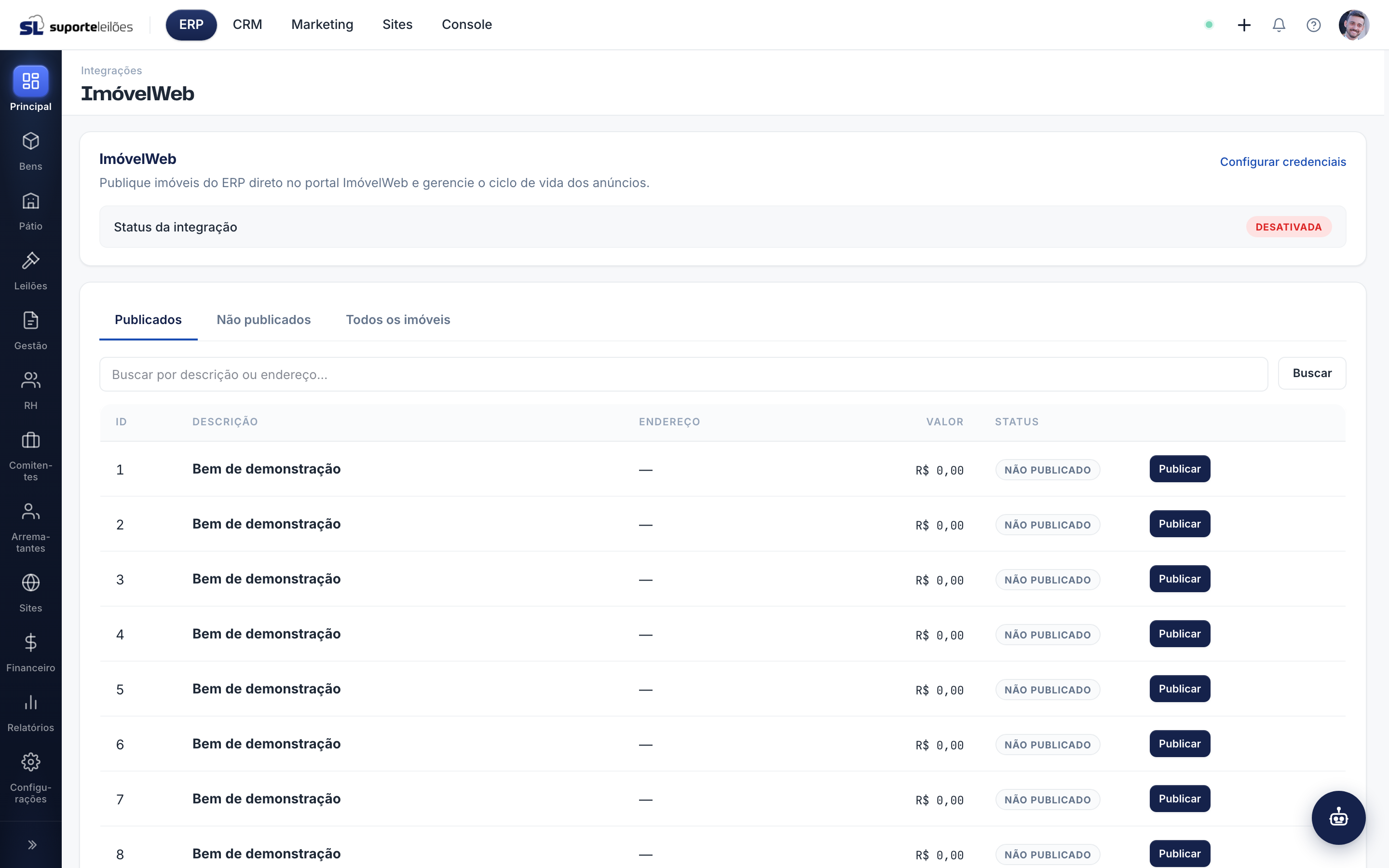Screen dimensions: 1389x868
Task: Click the DESCRIÇÃO column header
Action: [x=225, y=422]
